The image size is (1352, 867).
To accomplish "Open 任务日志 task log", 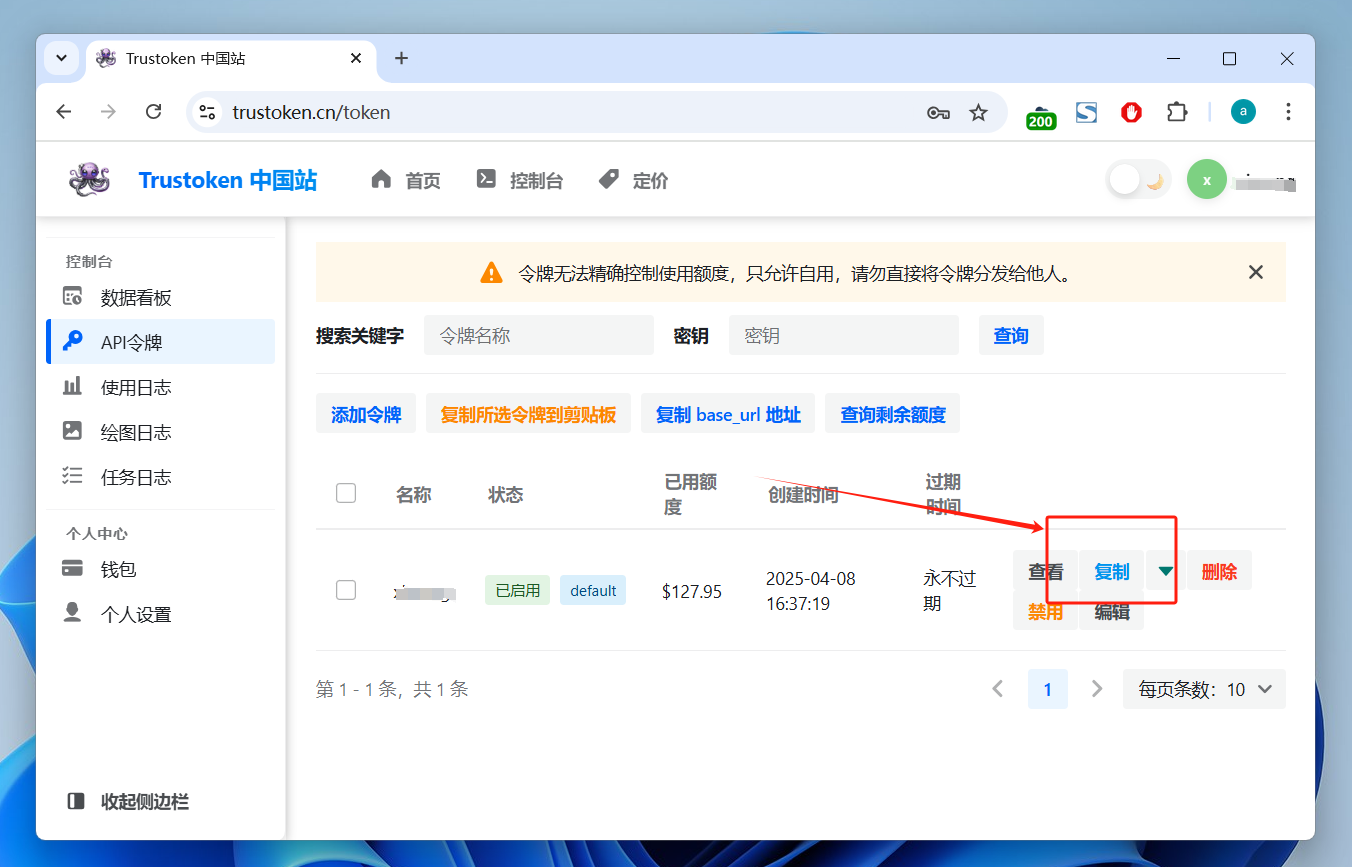I will (160, 477).
